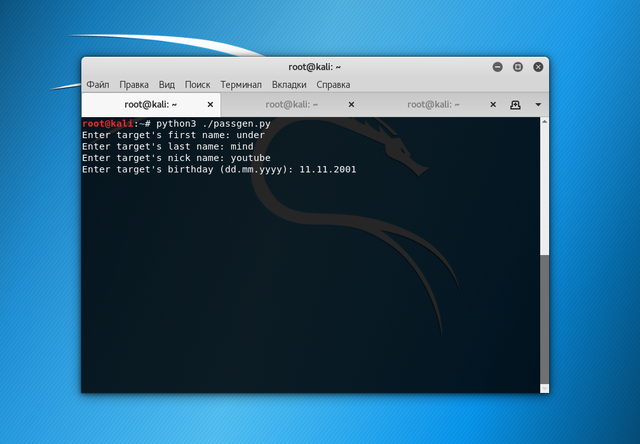Click the first name line with 'under'

pyautogui.click(x=173, y=135)
